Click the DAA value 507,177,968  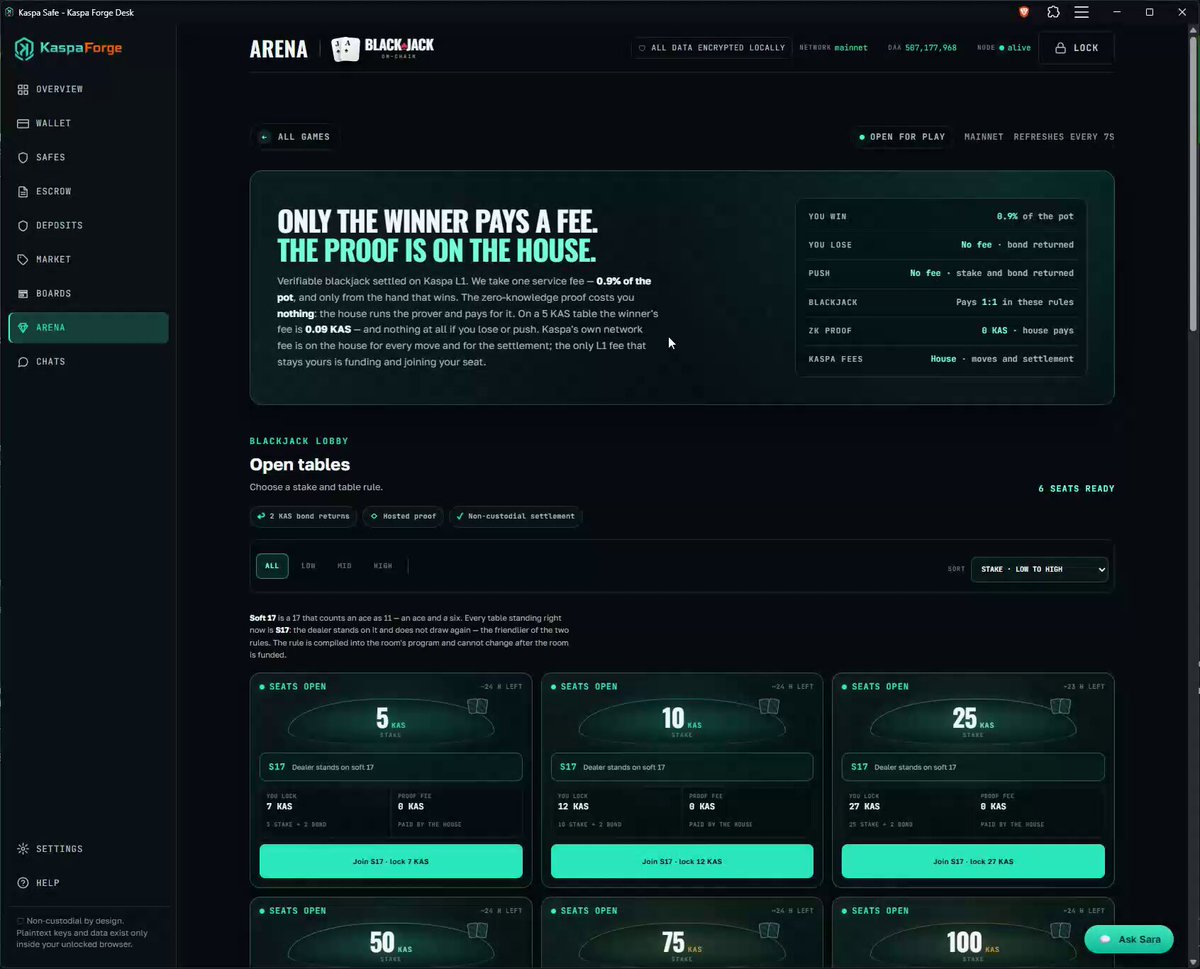931,48
